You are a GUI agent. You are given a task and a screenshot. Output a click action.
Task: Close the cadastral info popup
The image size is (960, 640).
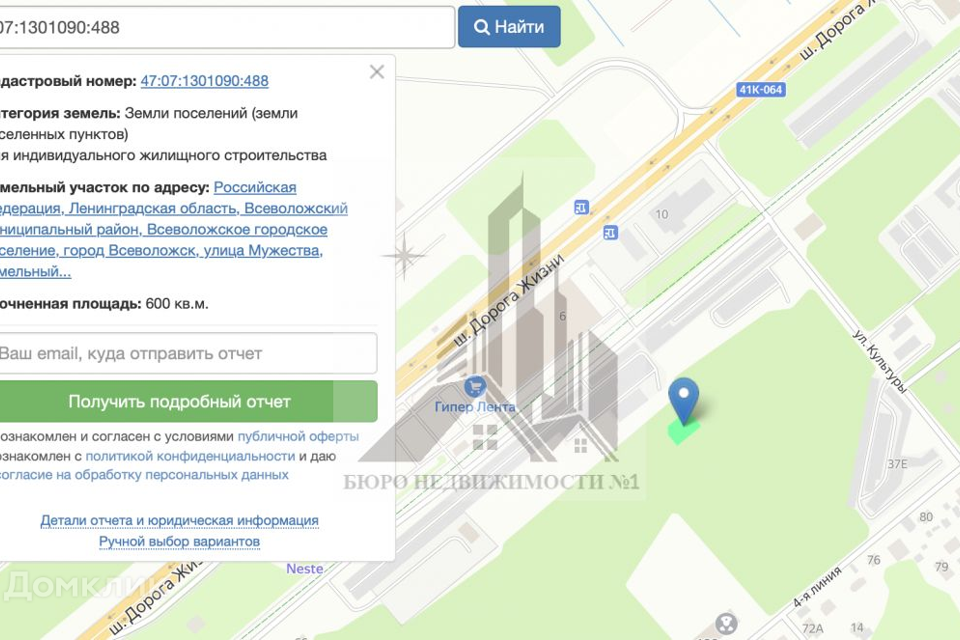[376, 72]
